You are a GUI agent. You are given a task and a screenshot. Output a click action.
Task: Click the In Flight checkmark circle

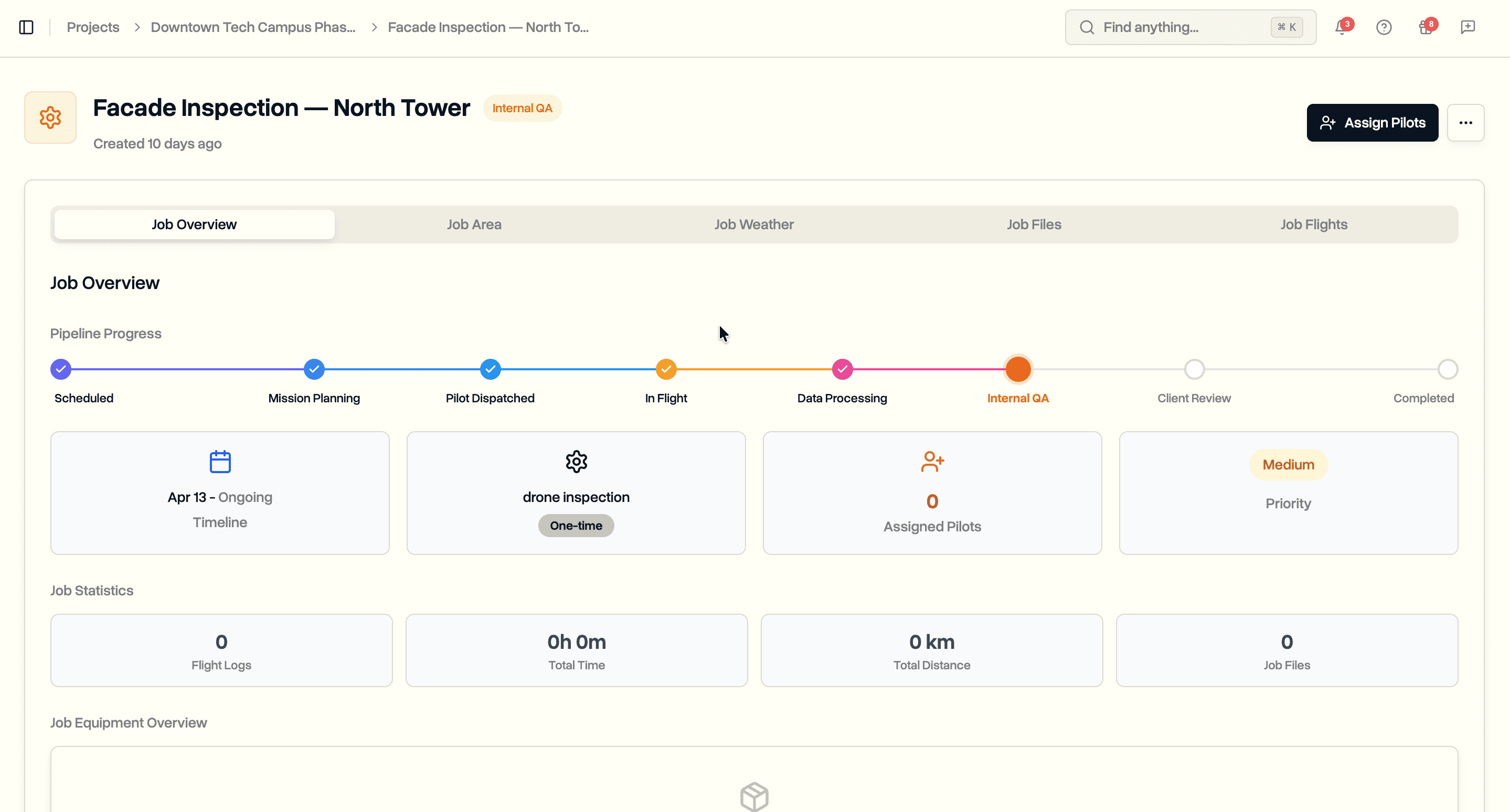click(666, 369)
